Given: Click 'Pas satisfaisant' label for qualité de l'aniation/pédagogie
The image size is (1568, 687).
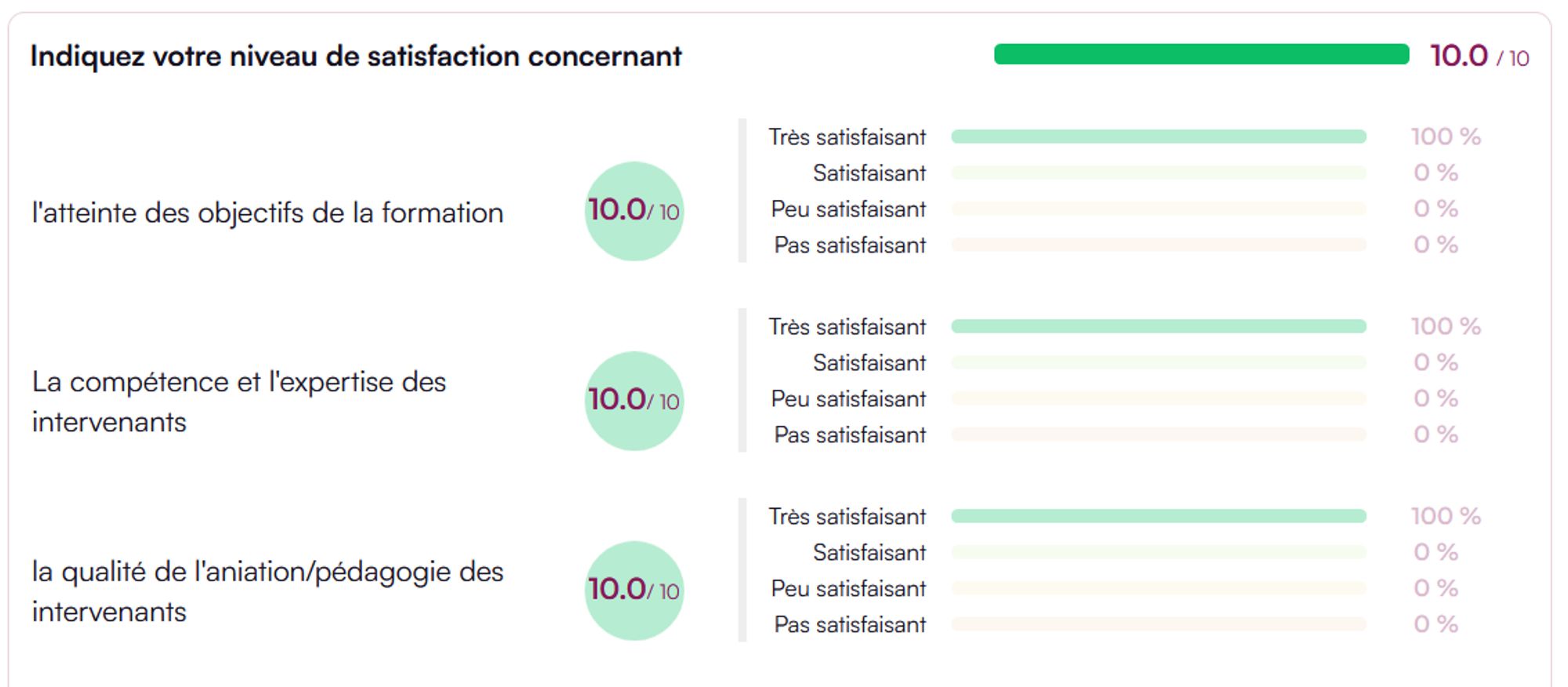Looking at the screenshot, I should tap(850, 625).
